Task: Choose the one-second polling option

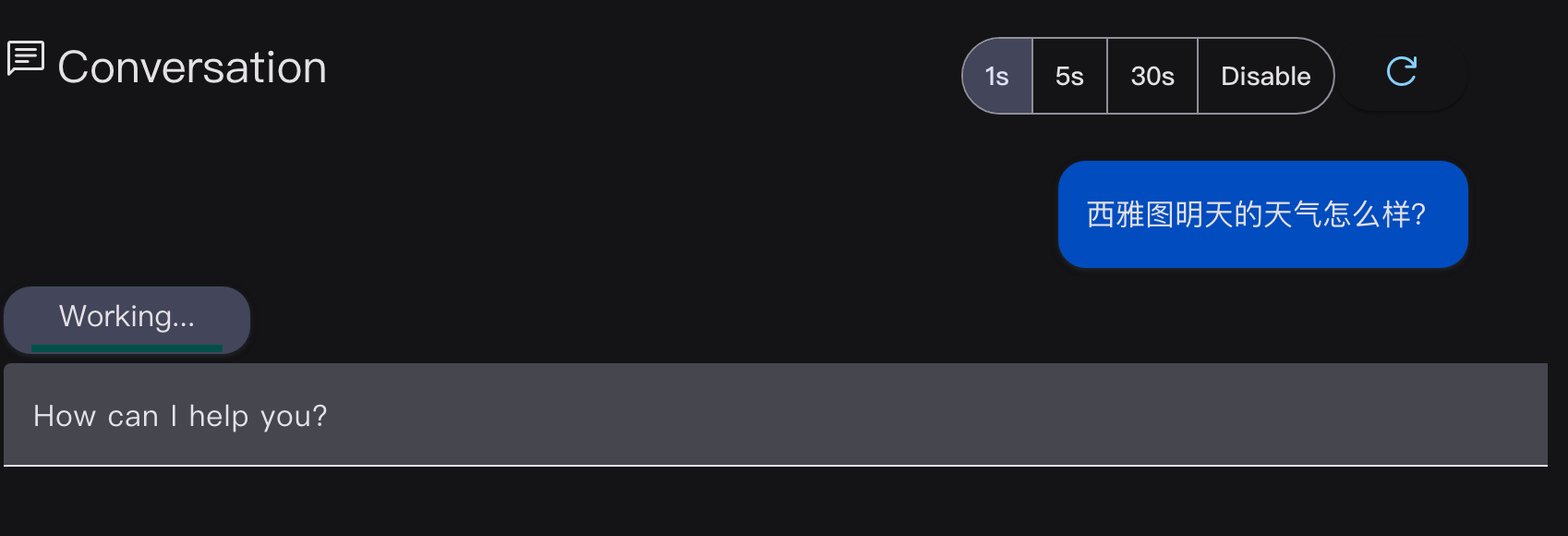Action: (x=997, y=76)
